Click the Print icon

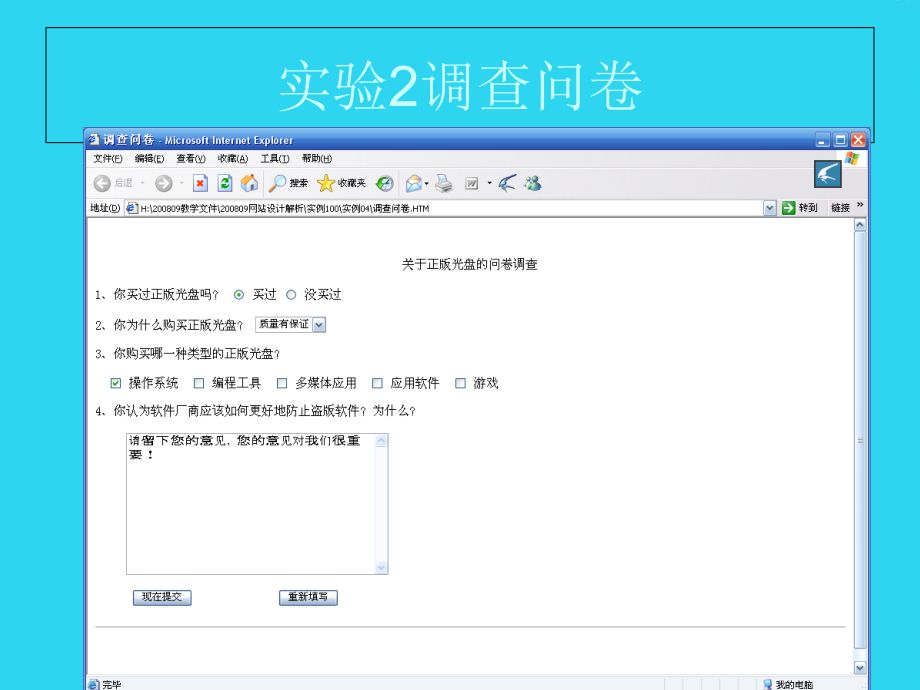444,184
